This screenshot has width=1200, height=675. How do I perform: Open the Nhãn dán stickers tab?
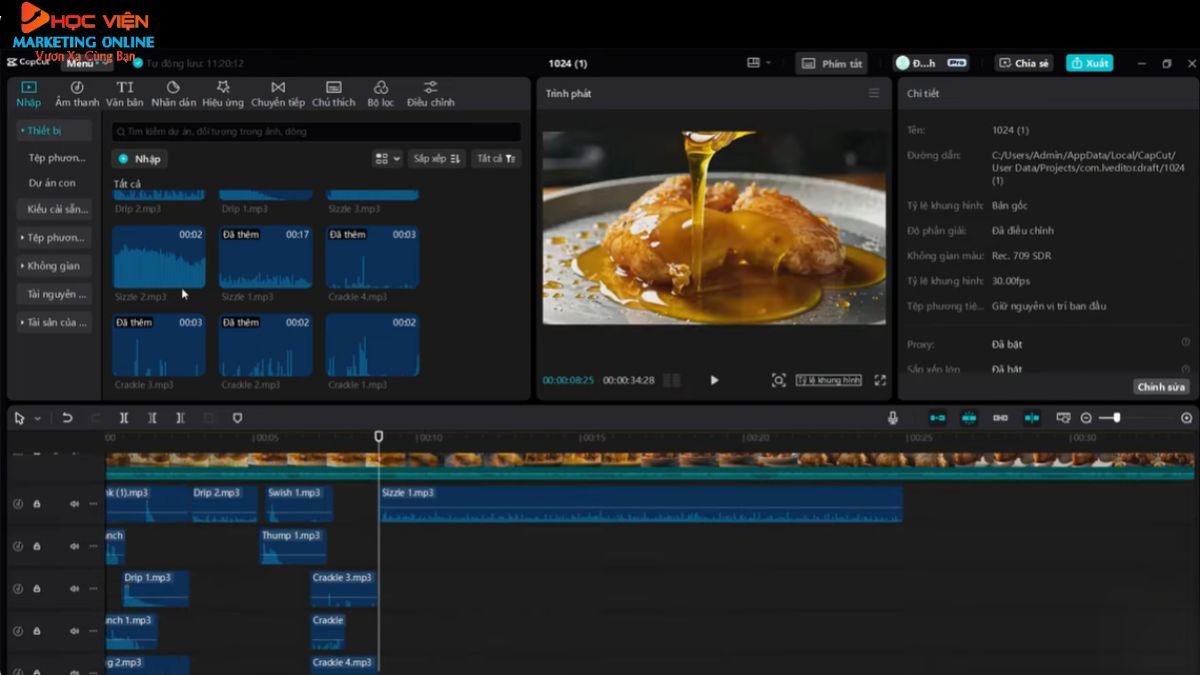[x=173, y=94]
